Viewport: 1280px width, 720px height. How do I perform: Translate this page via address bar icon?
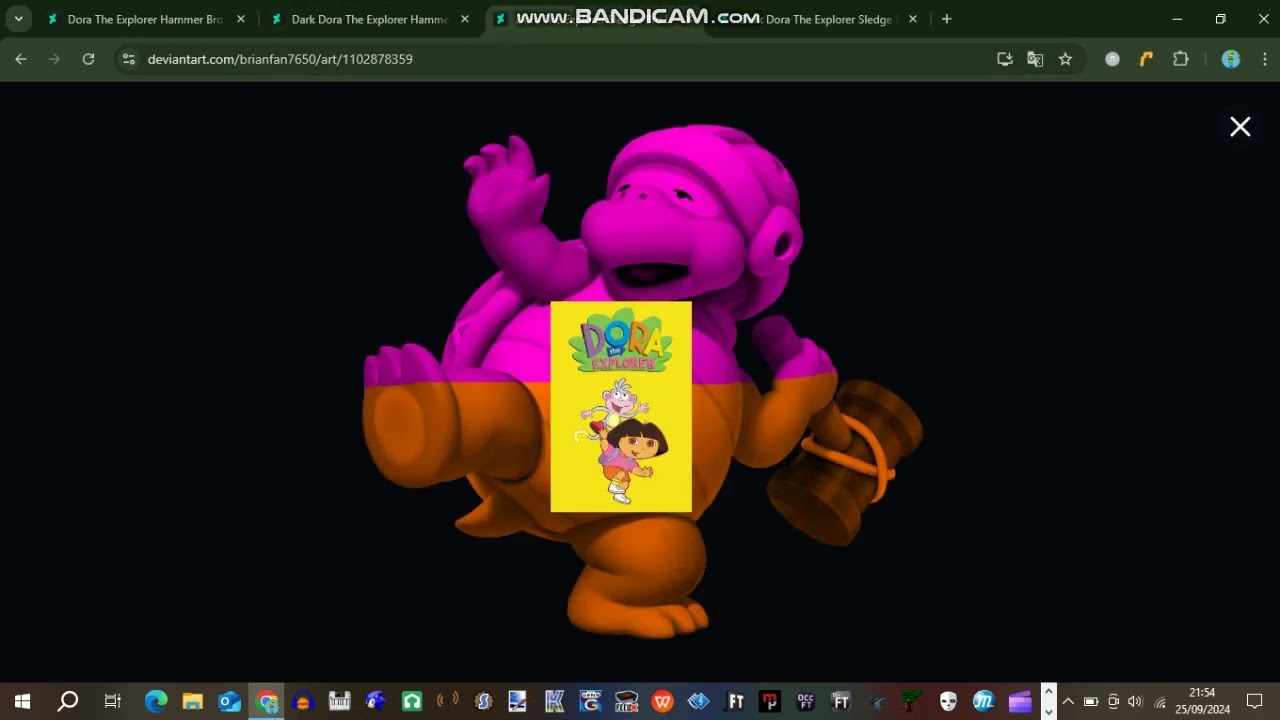(x=1035, y=59)
